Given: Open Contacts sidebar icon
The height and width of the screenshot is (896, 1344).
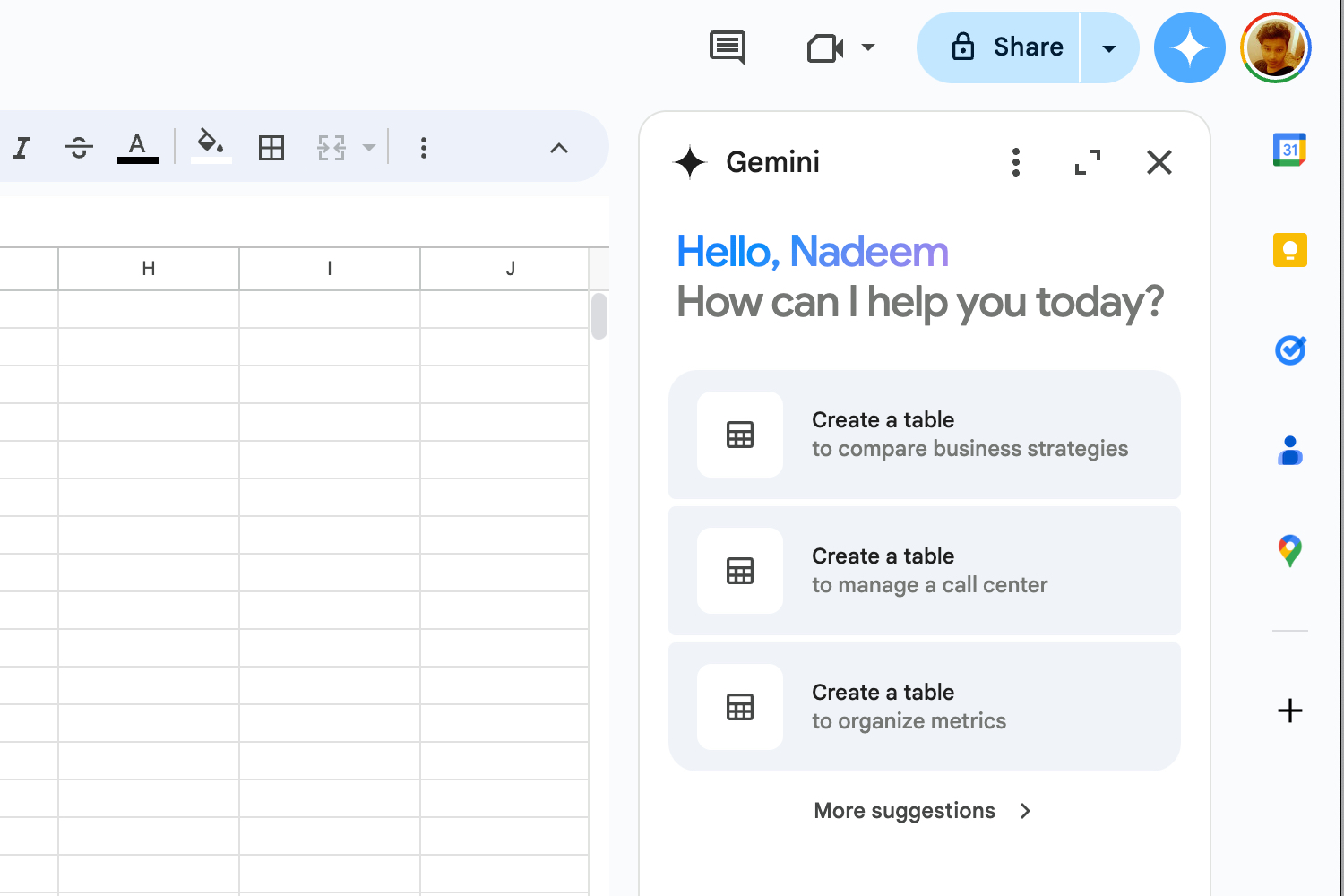Looking at the screenshot, I should point(1289,451).
